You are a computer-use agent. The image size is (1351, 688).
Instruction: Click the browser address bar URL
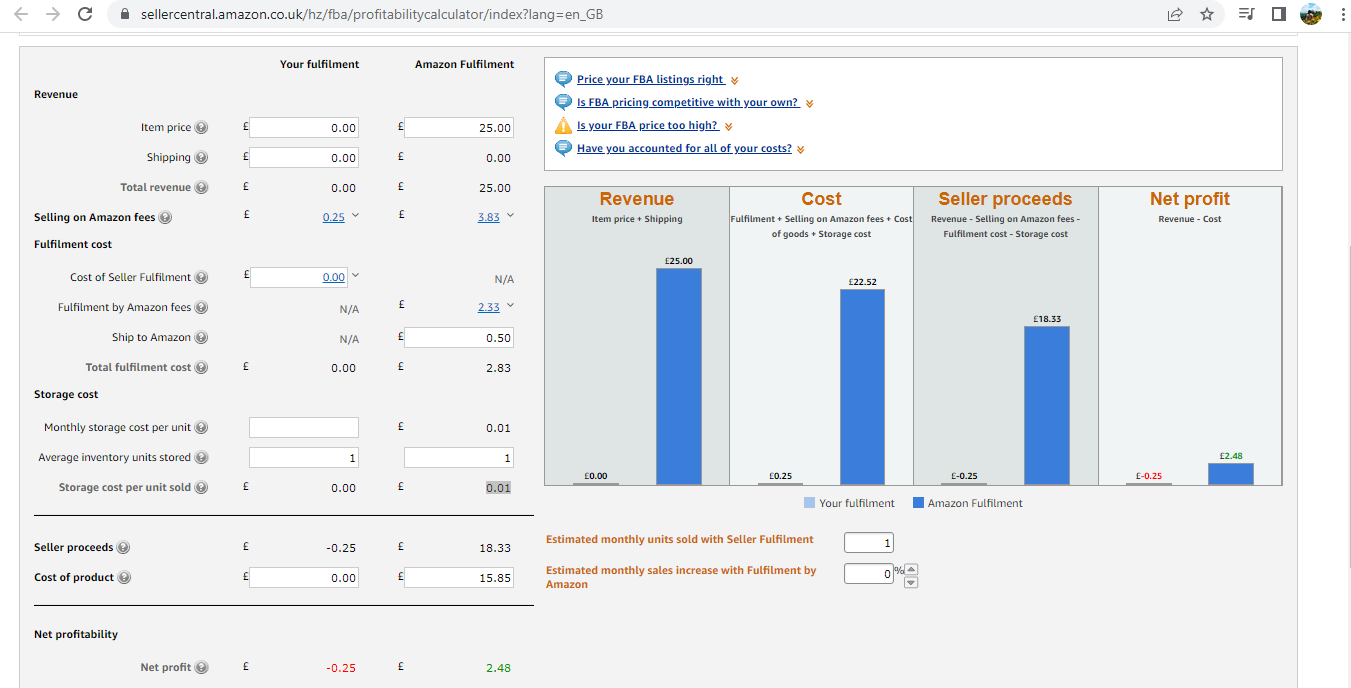click(372, 15)
